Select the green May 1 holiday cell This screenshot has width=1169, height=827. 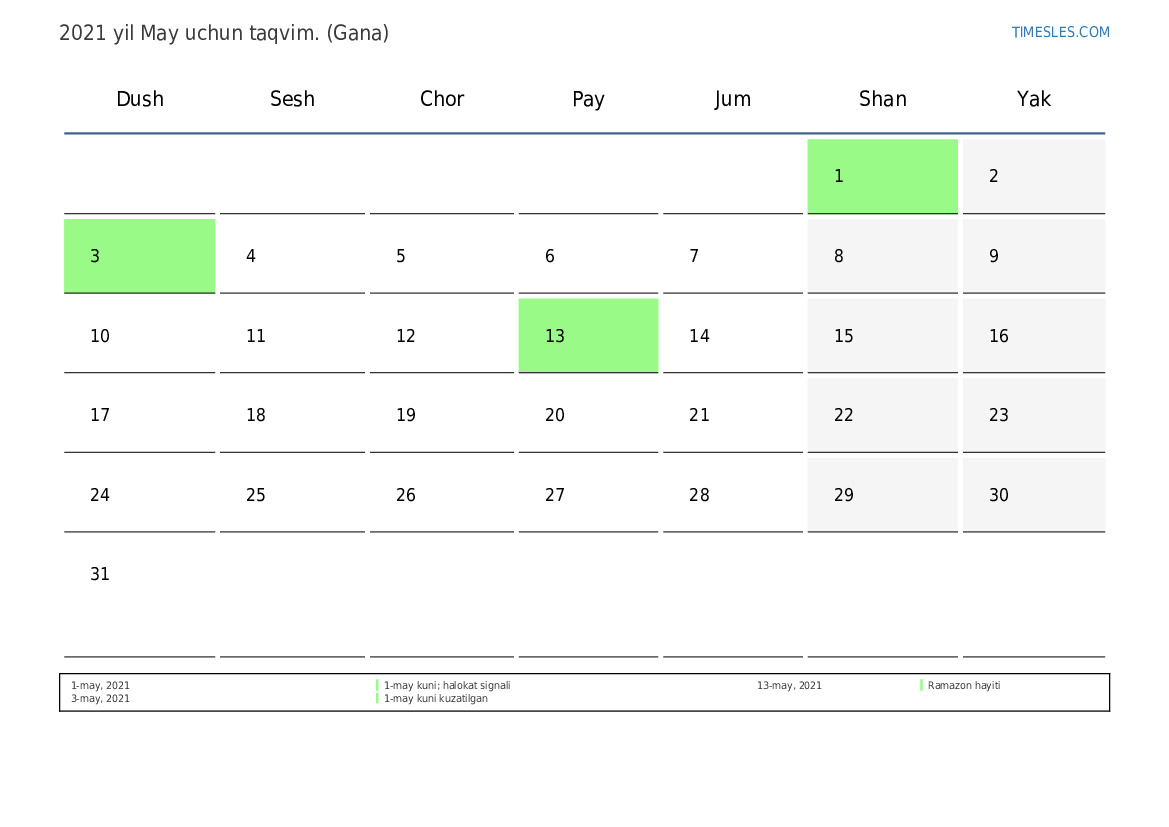[x=882, y=176]
